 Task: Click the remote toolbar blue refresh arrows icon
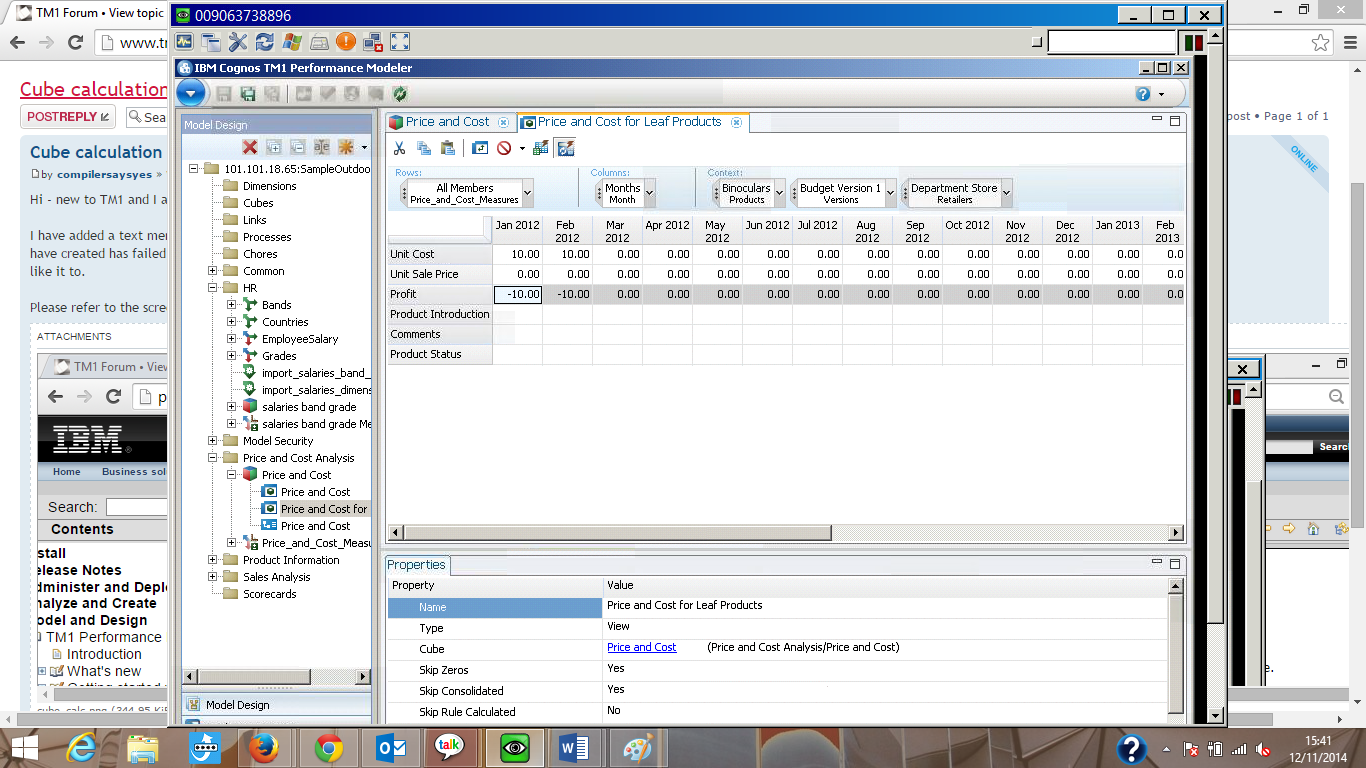pos(265,42)
